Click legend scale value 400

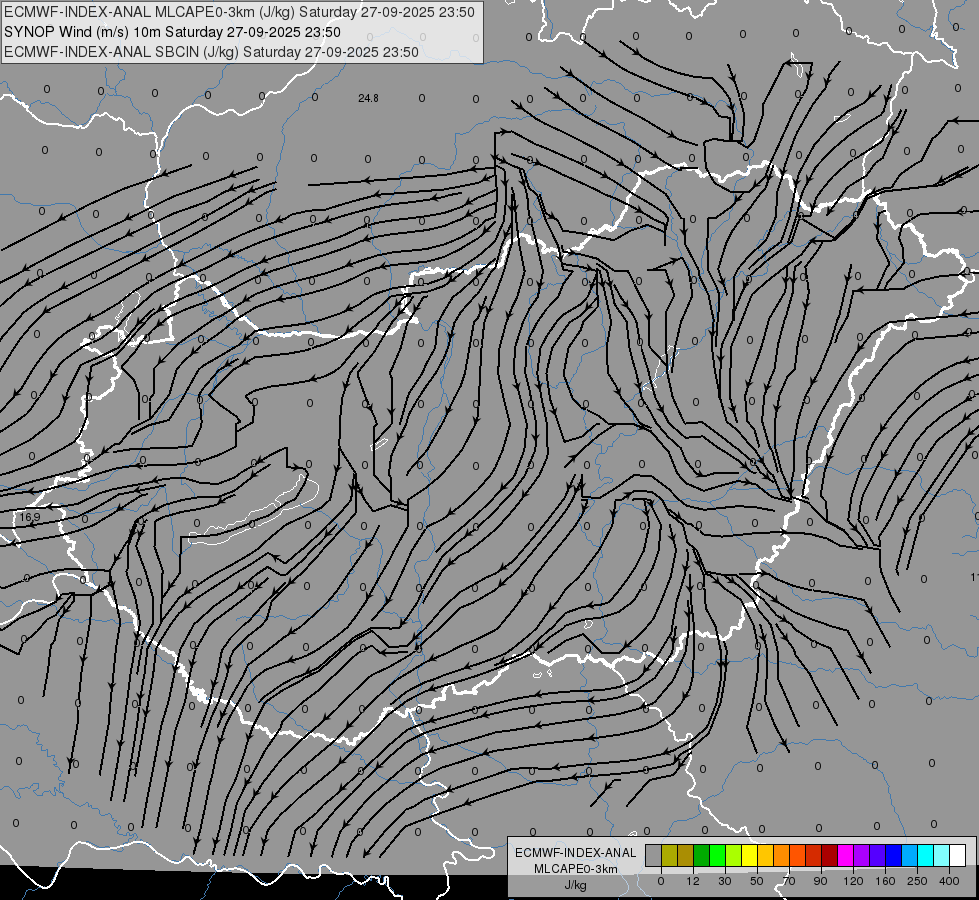[949, 881]
